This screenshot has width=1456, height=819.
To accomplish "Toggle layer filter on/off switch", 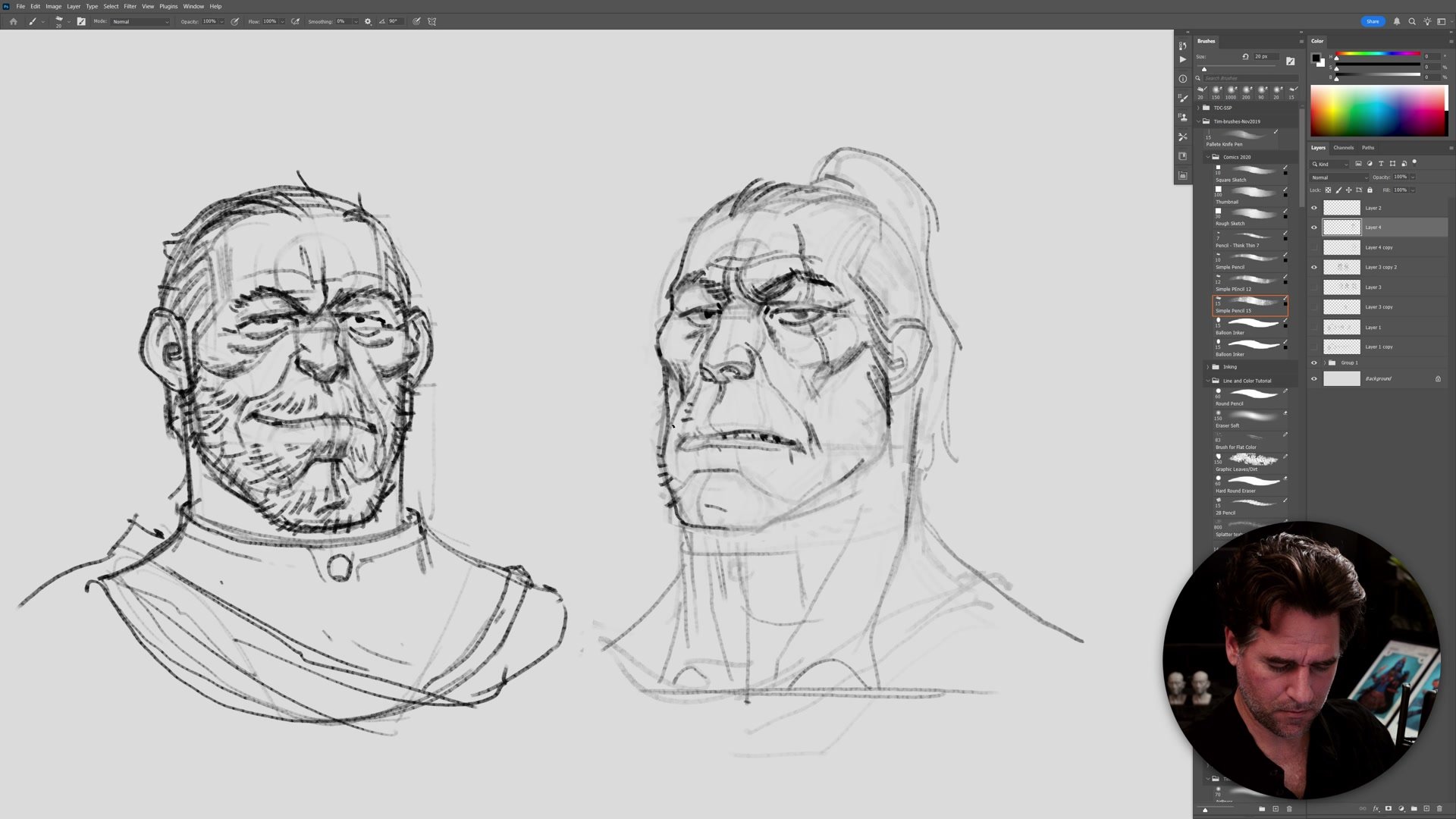I will tap(1414, 162).
